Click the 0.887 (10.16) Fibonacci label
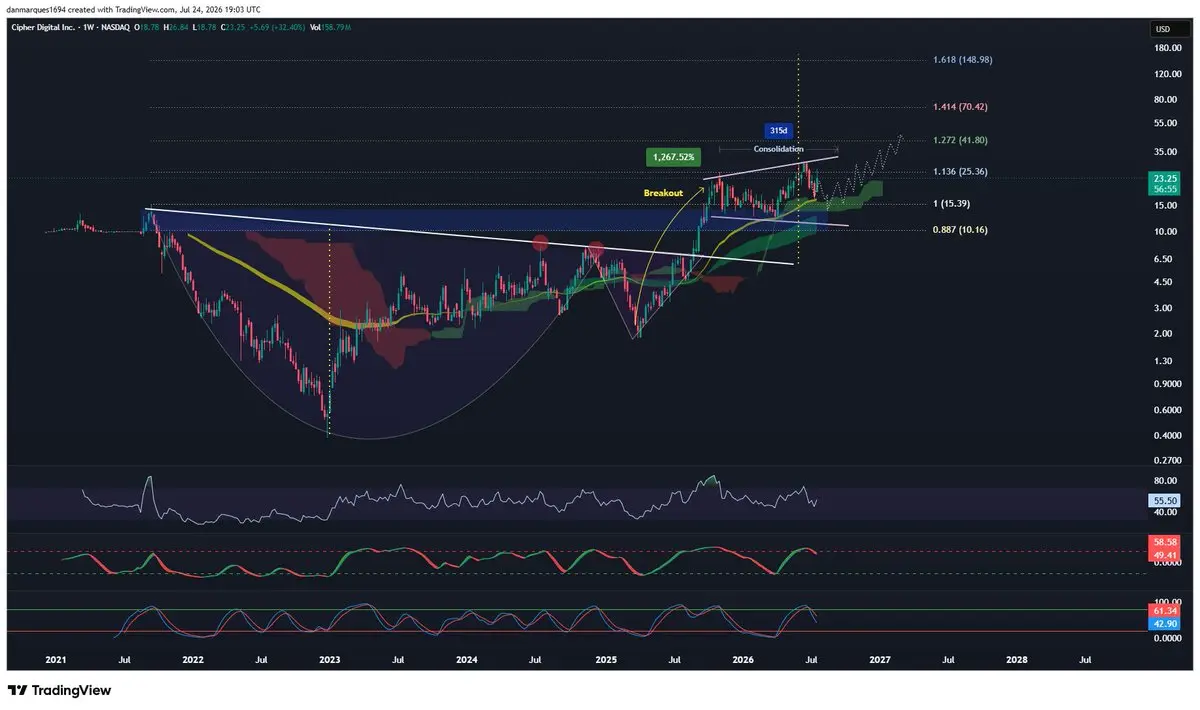 pos(960,229)
